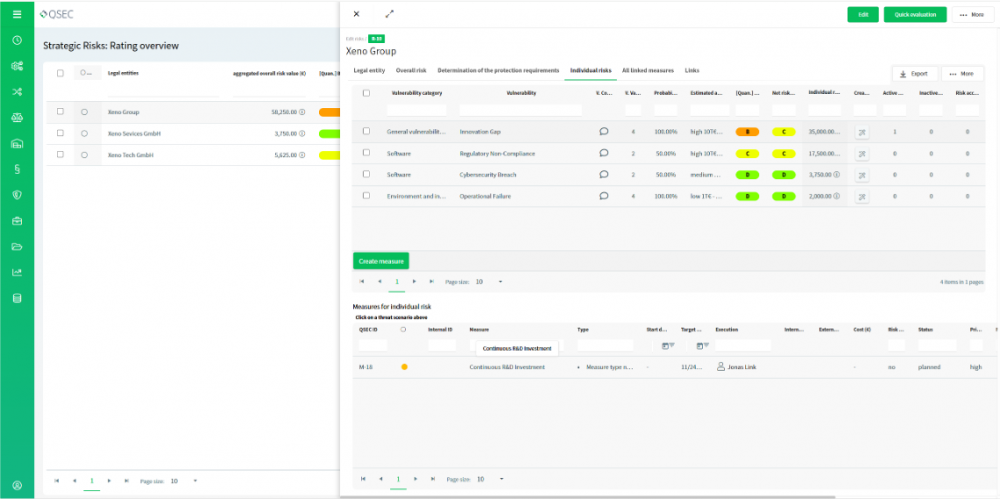Open the hamburger menu in the sidebar
1000x499 pixels.
[x=17, y=14]
